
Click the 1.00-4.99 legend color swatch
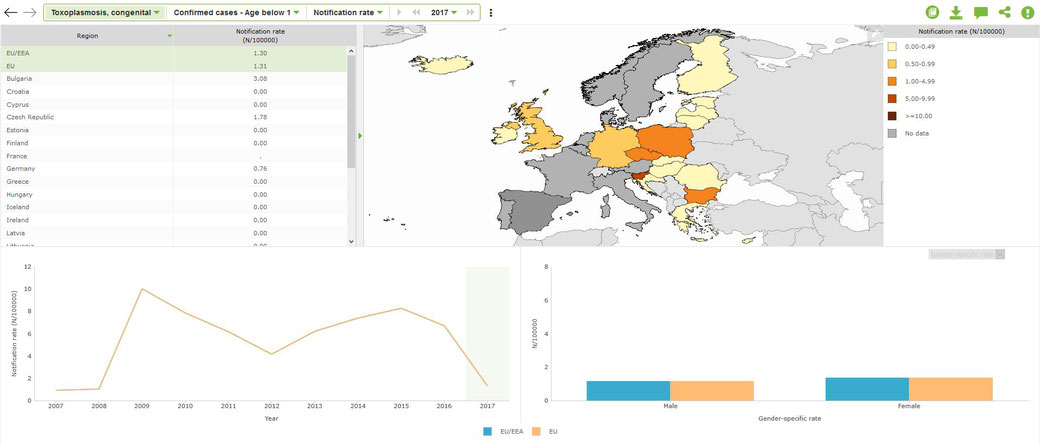click(x=892, y=82)
